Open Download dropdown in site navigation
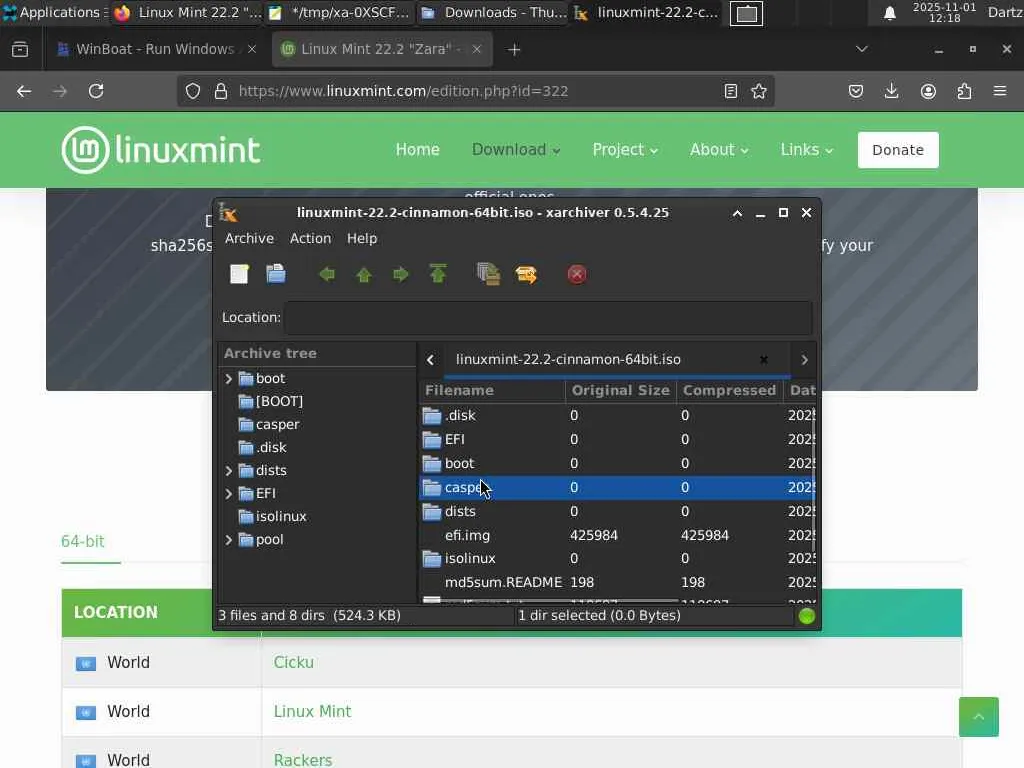The width and height of the screenshot is (1024, 768). [516, 150]
